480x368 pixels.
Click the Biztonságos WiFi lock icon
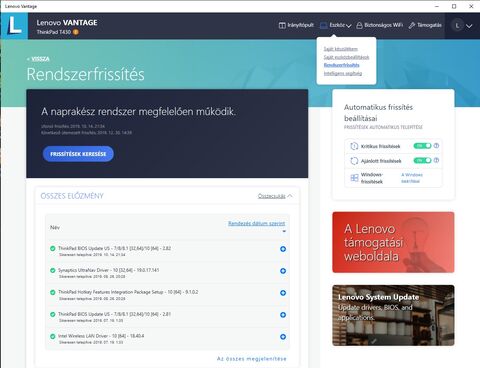click(x=359, y=25)
